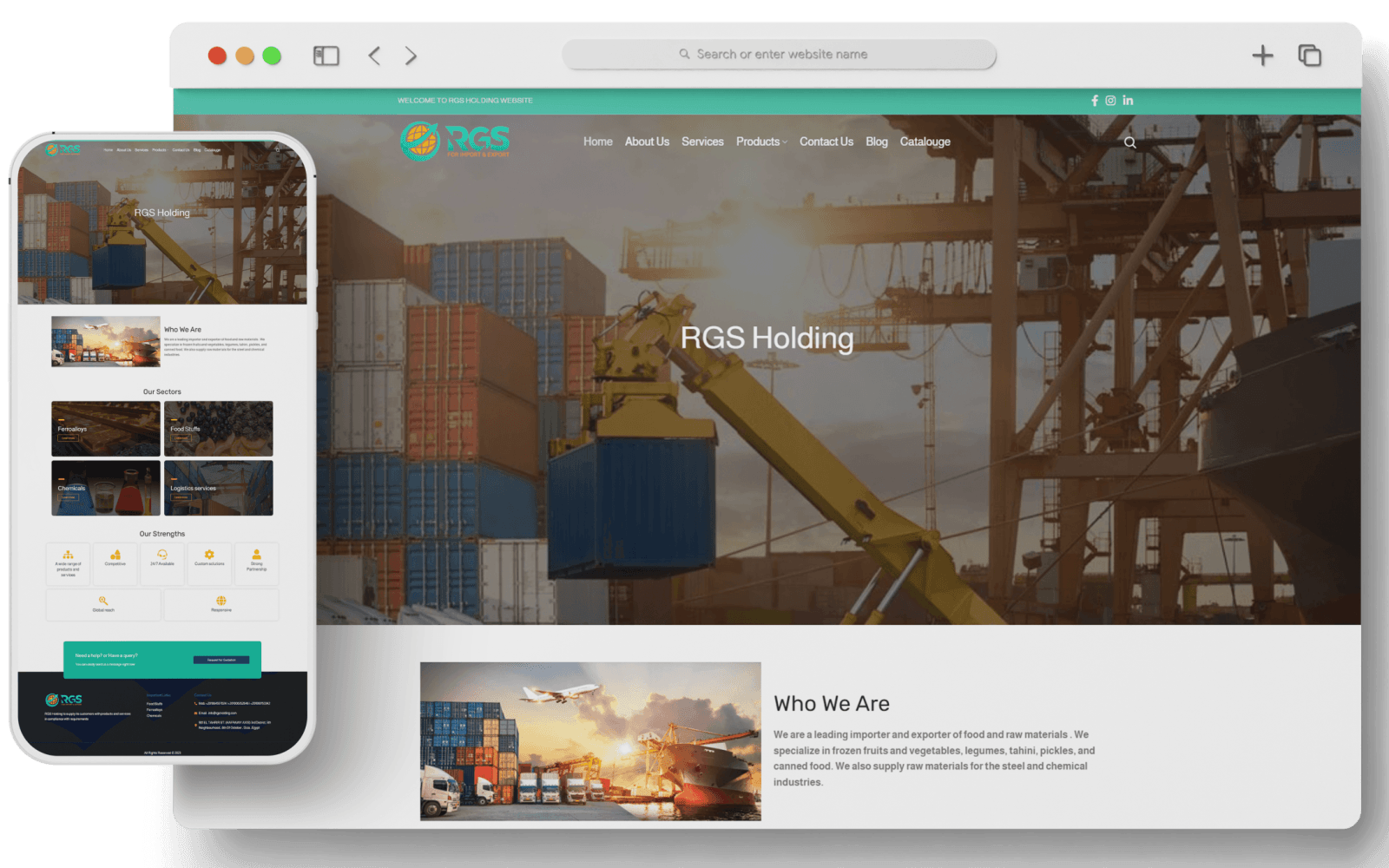Click the RGS Holding hero title on desktop
The width and height of the screenshot is (1389, 868).
click(767, 338)
